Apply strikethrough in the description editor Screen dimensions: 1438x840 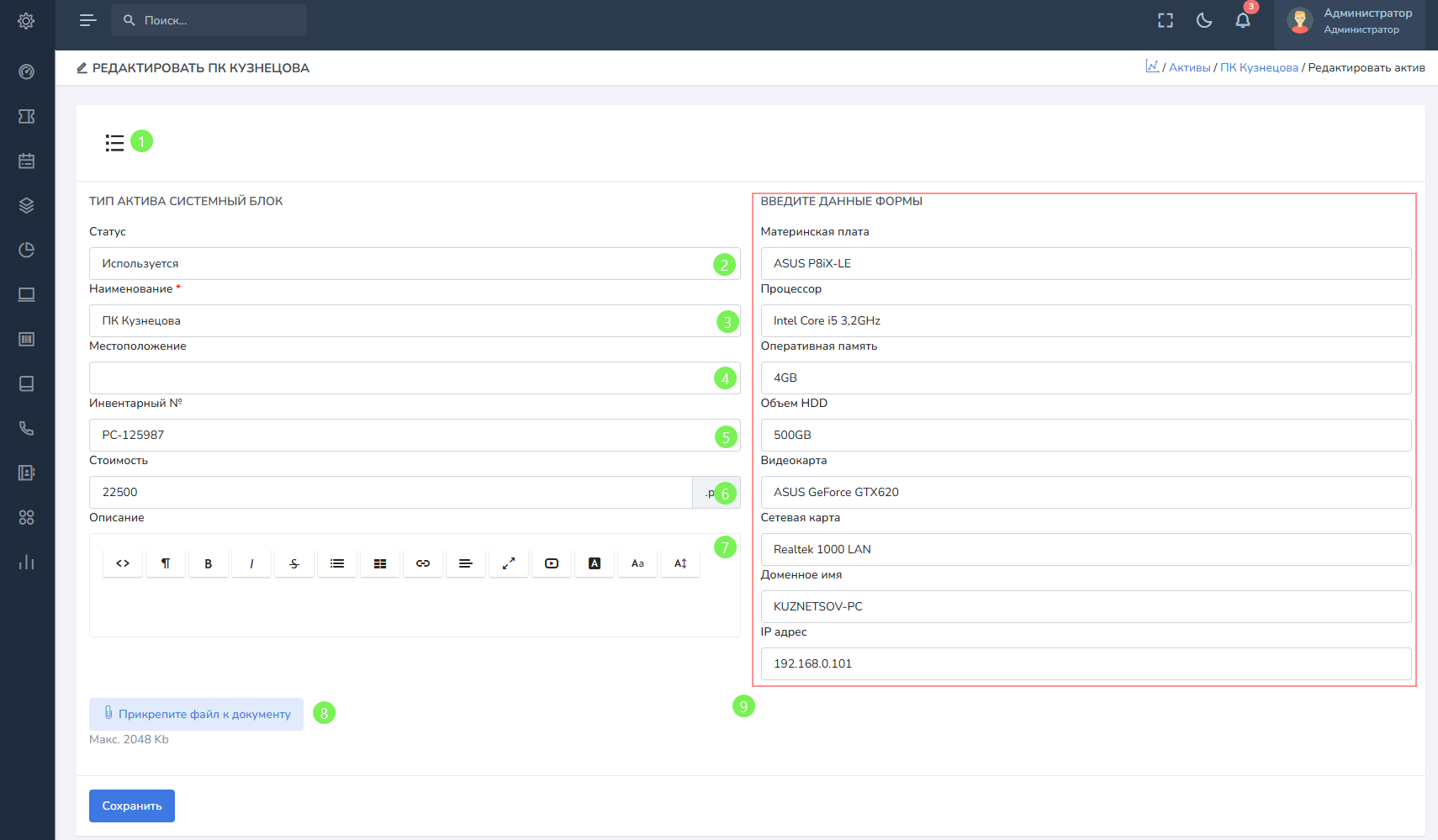(x=294, y=563)
